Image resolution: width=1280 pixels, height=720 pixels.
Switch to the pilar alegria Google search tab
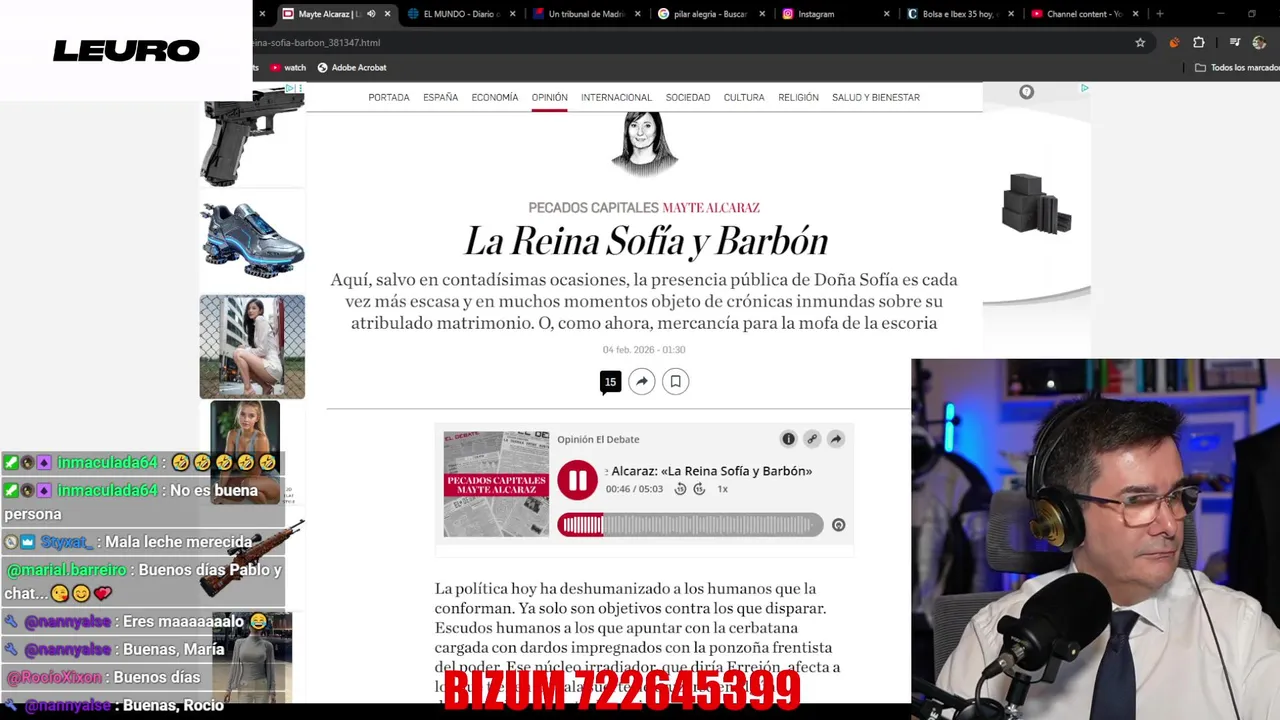pos(710,14)
